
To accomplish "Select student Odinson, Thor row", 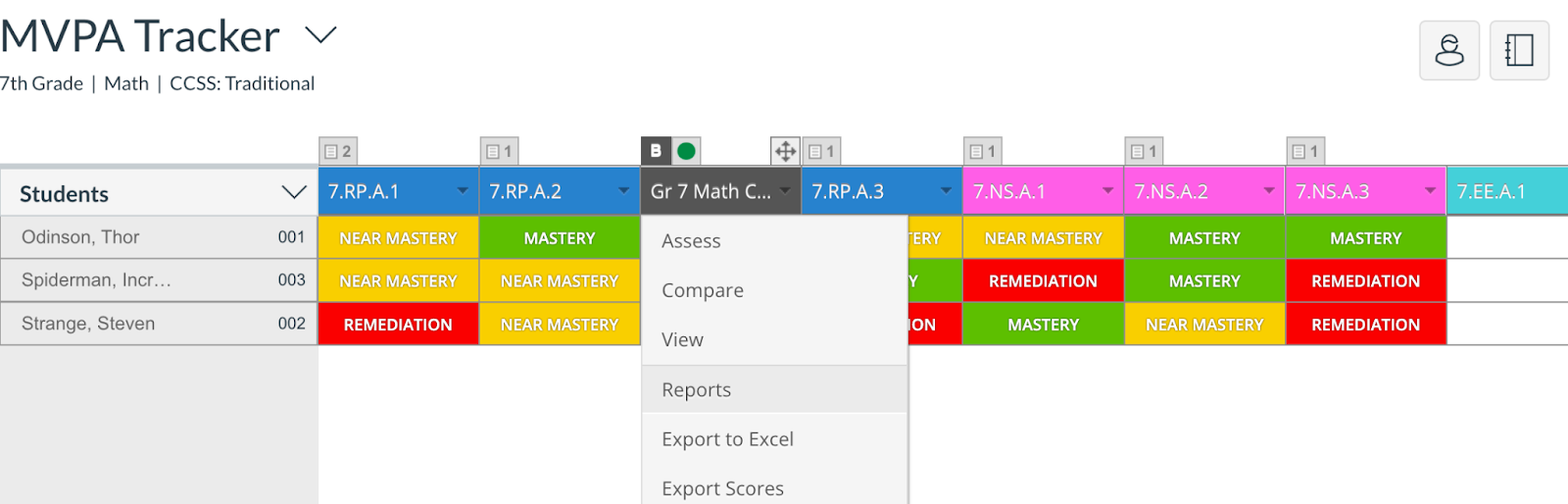I will coord(159,237).
